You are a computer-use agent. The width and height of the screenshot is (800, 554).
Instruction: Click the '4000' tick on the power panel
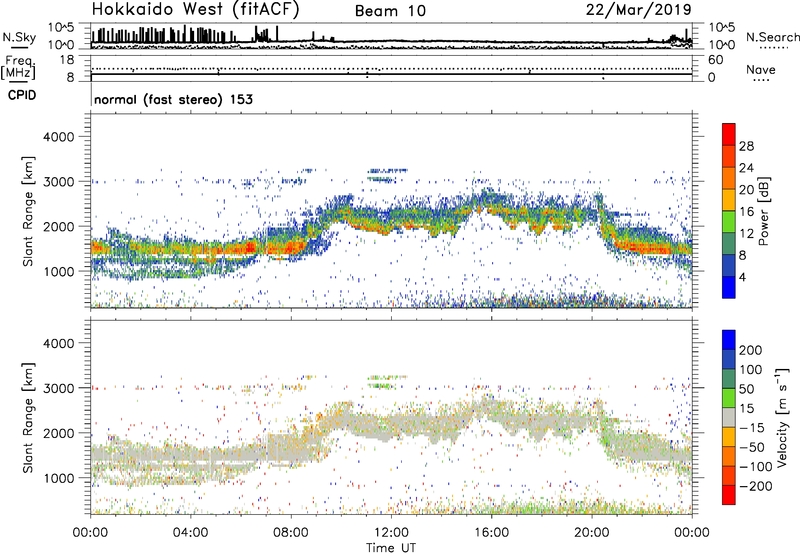coord(58,137)
